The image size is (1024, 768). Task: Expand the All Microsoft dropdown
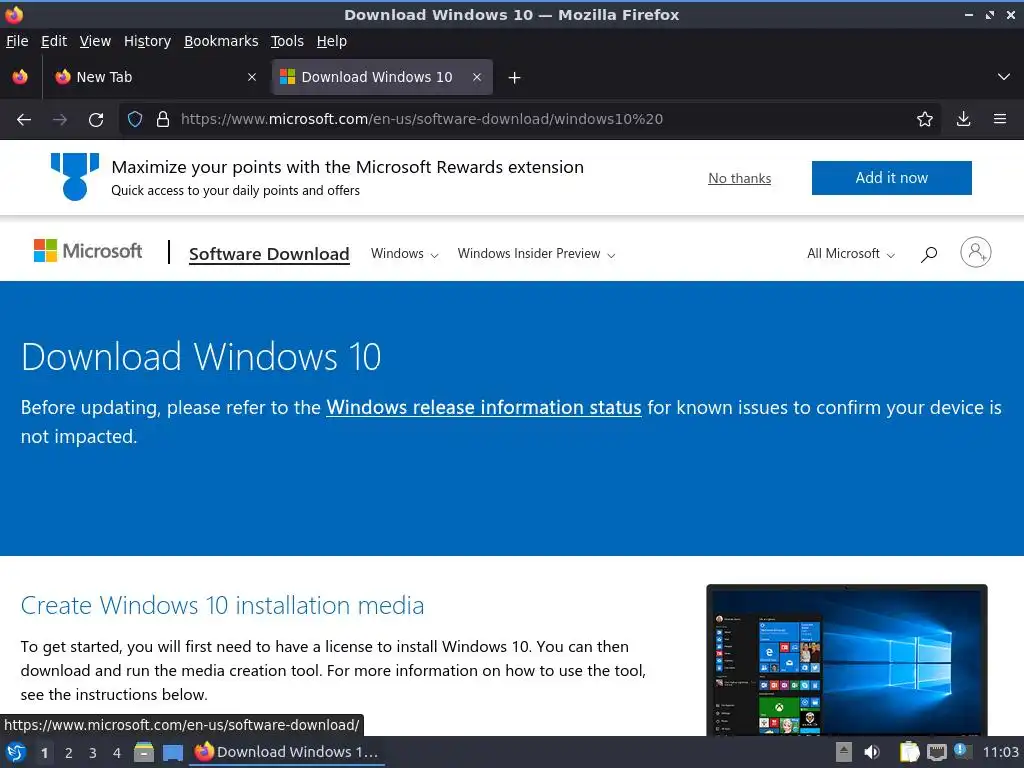[850, 253]
